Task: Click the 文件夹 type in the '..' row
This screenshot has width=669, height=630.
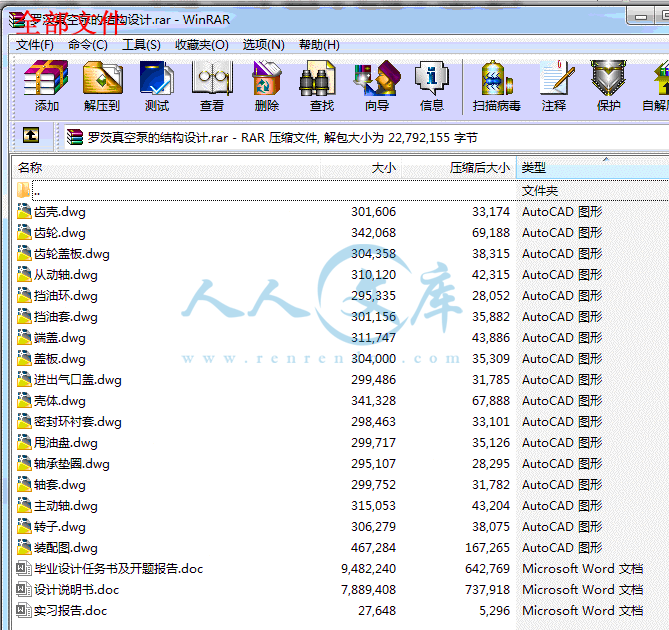Action: [x=540, y=190]
